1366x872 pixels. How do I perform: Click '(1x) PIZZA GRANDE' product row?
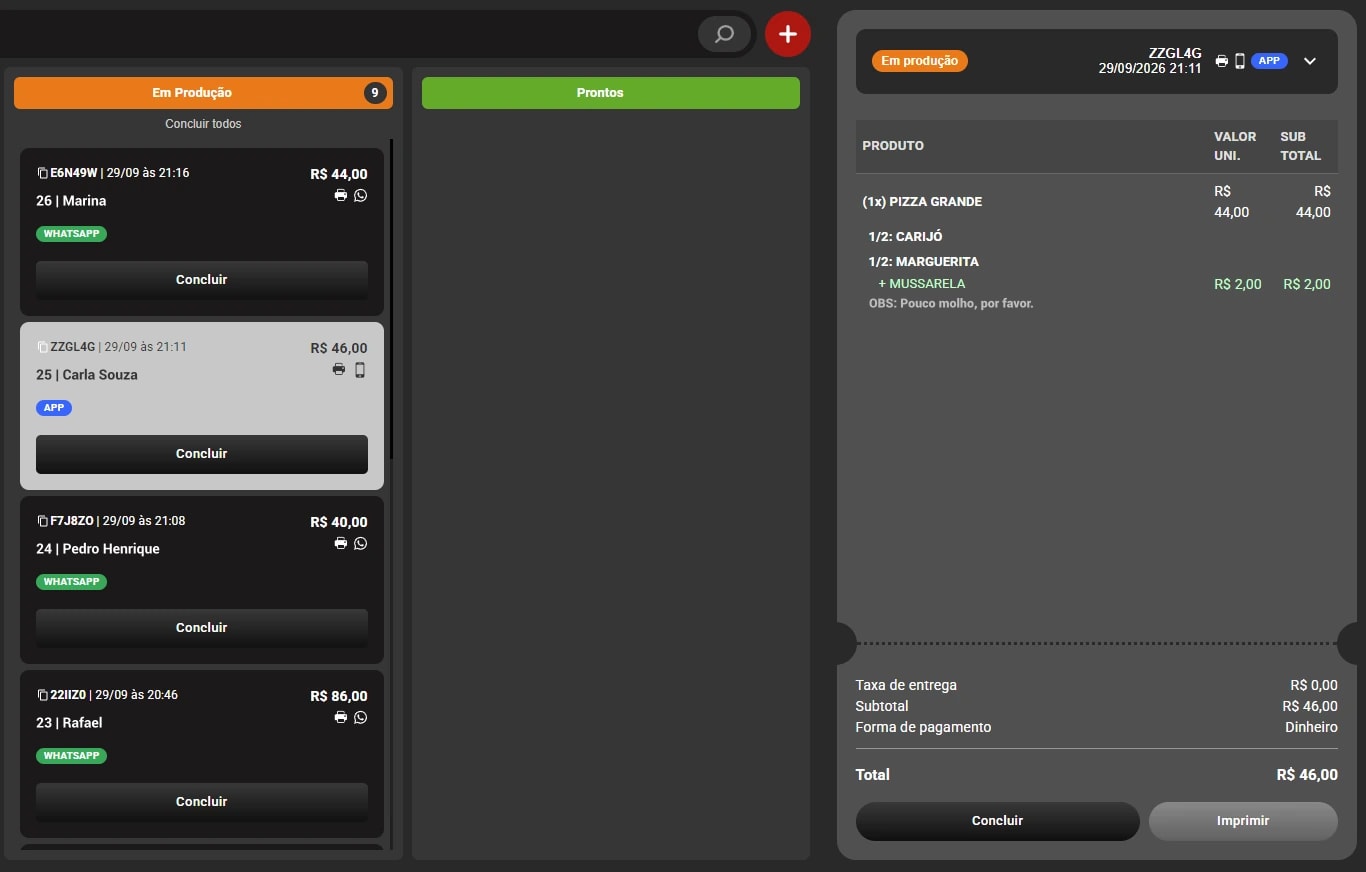[1096, 202]
